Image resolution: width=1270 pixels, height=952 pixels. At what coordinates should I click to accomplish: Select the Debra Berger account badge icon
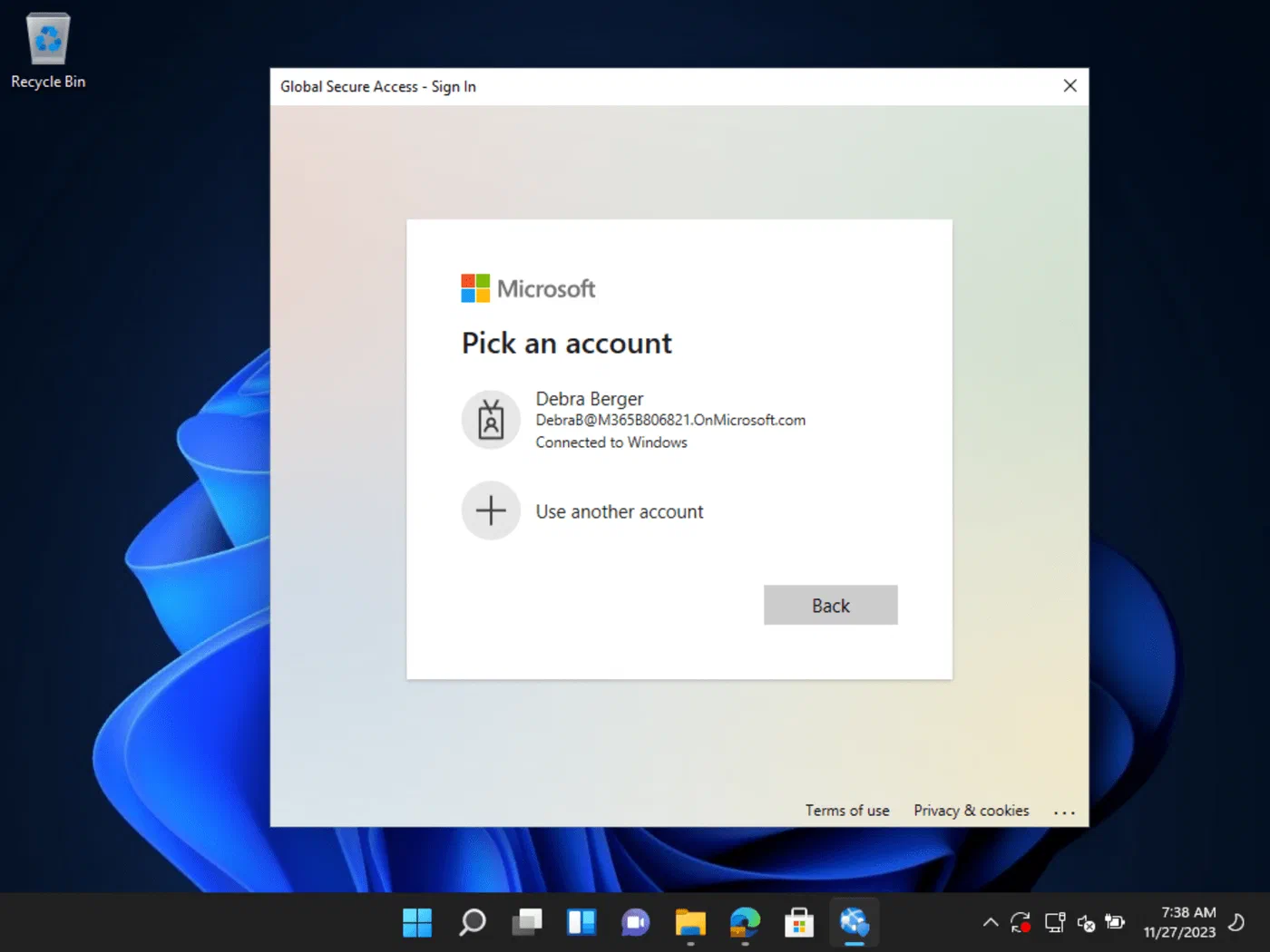[491, 420]
